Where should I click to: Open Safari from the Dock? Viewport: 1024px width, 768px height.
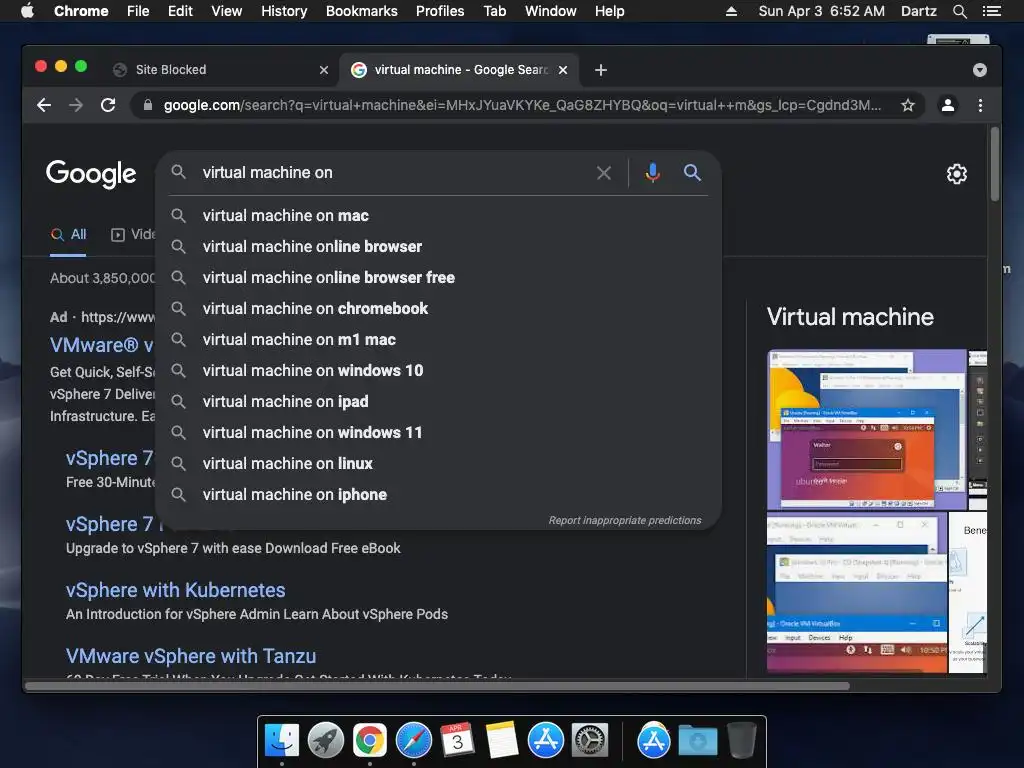[413, 741]
